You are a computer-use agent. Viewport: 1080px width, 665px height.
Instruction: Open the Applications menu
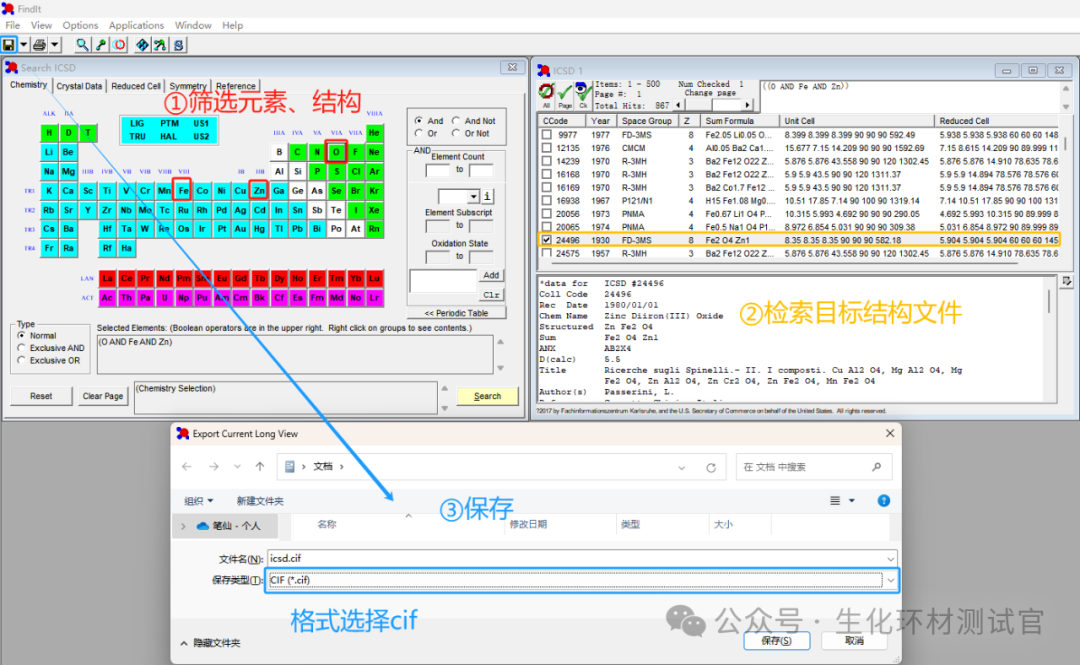[x=136, y=25]
